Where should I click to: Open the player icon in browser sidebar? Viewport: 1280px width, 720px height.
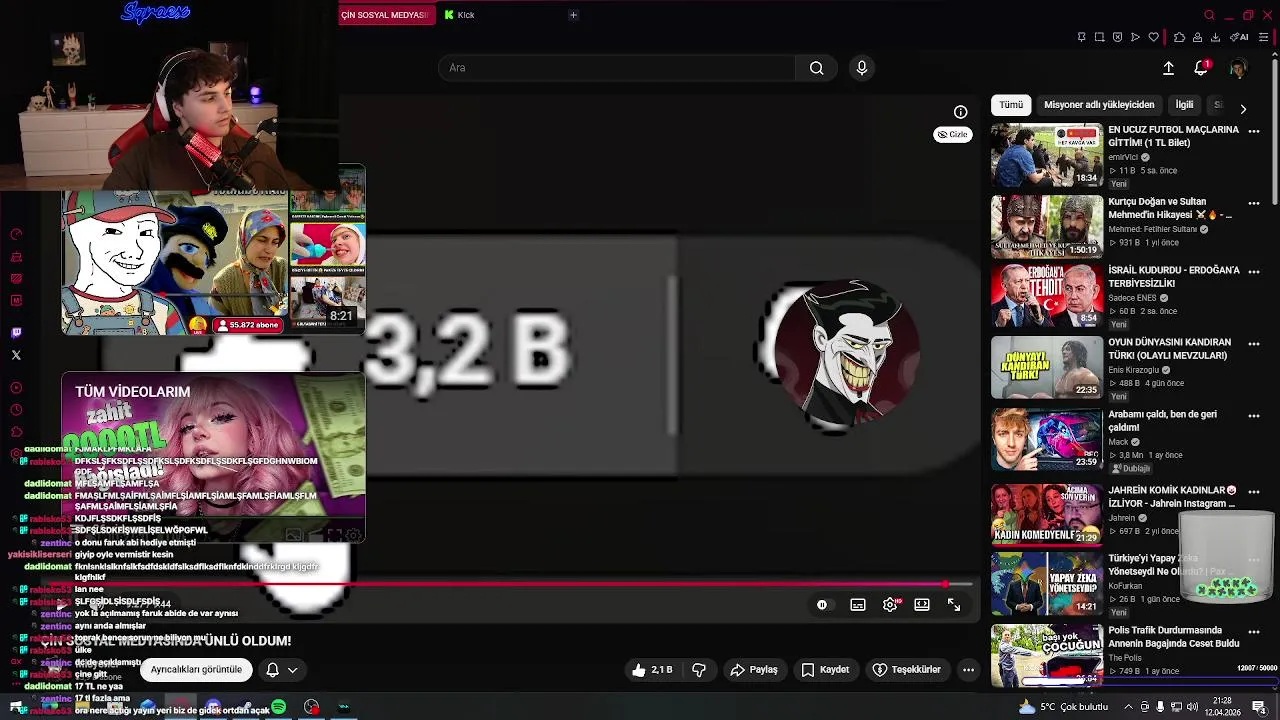[x=16, y=388]
